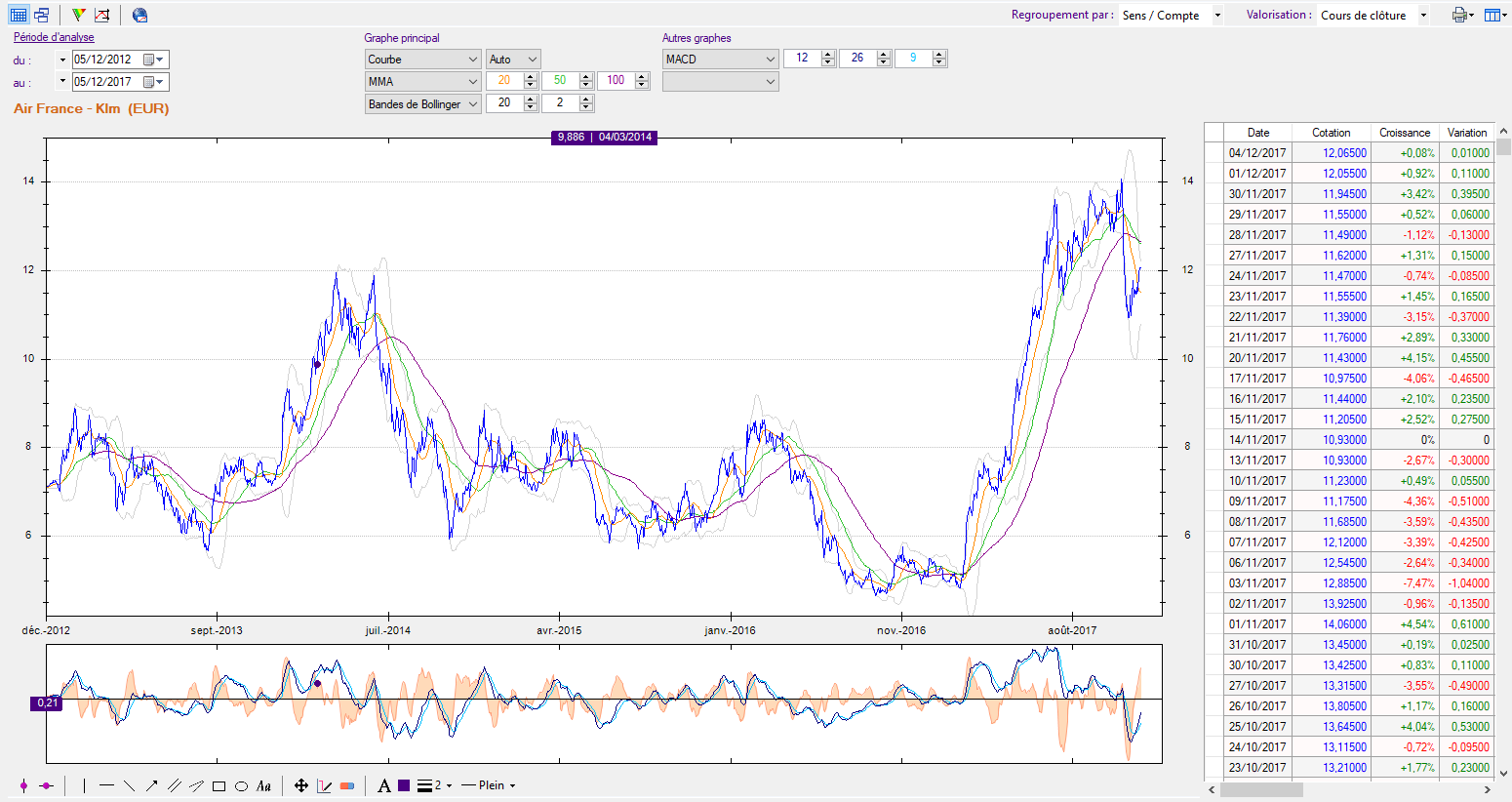Activate the eraser tool
This screenshot has height=802, width=1512.
point(347,785)
